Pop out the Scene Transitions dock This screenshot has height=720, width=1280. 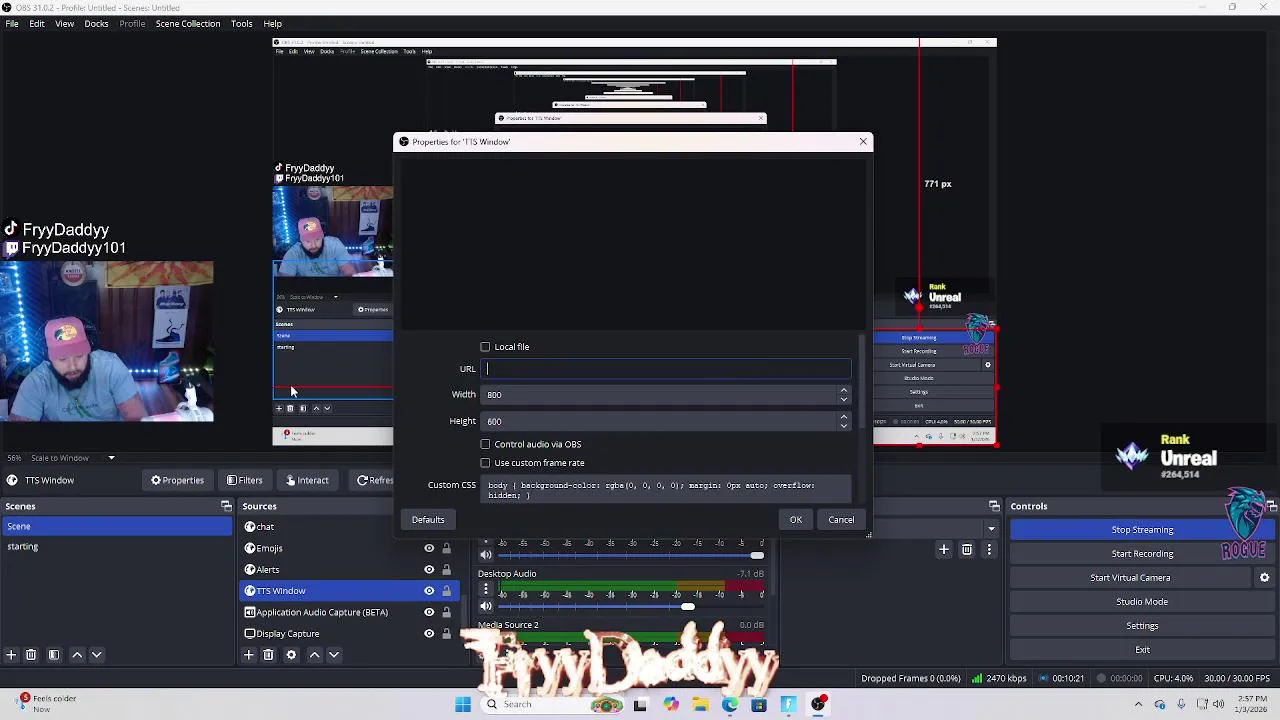994,506
